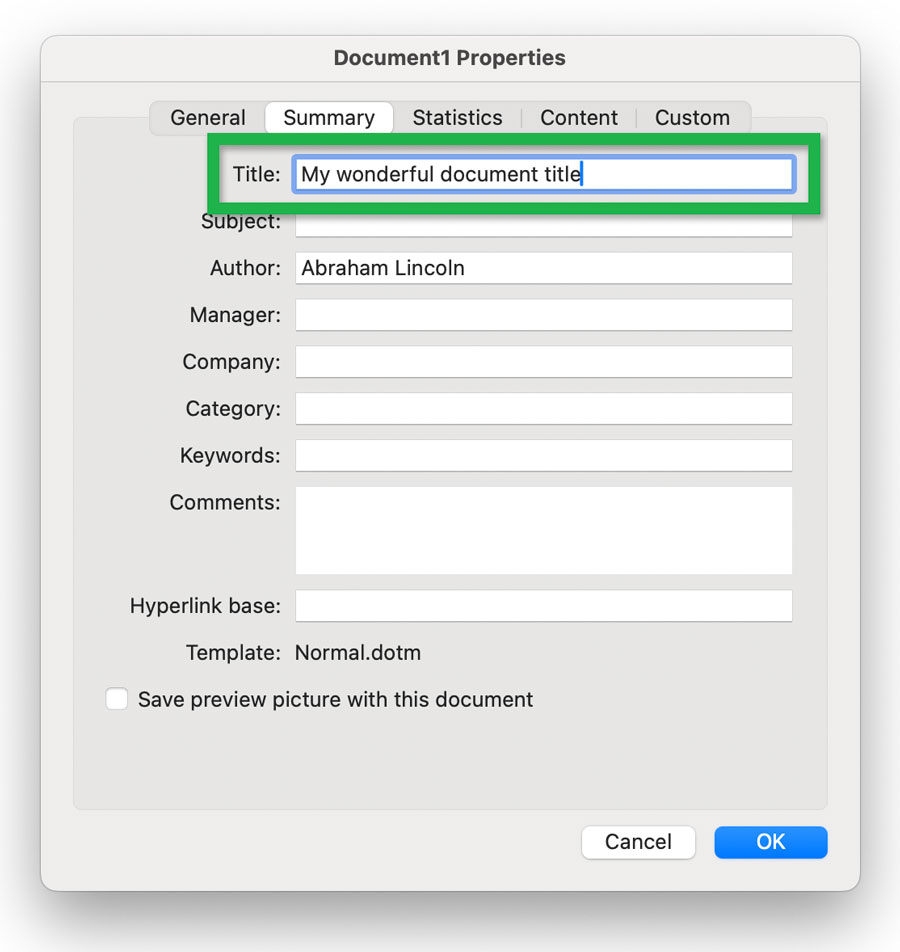This screenshot has width=900, height=952.
Task: Enable saving preview picture with this document
Action: pyautogui.click(x=116, y=698)
